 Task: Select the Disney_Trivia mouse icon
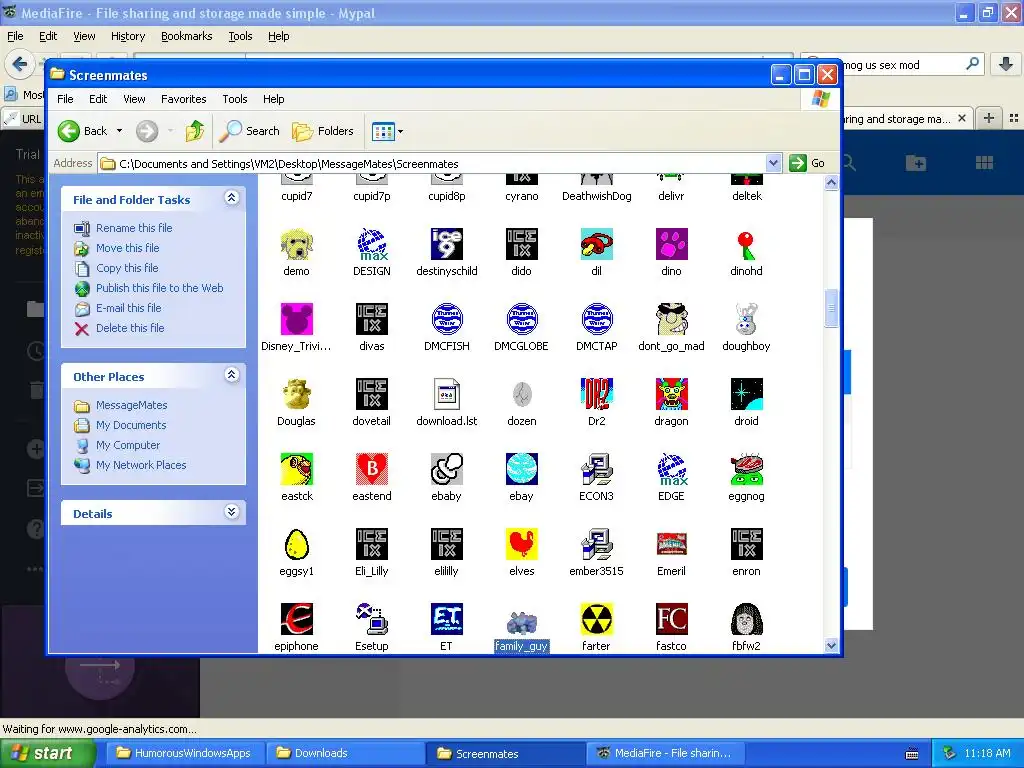tap(296, 319)
